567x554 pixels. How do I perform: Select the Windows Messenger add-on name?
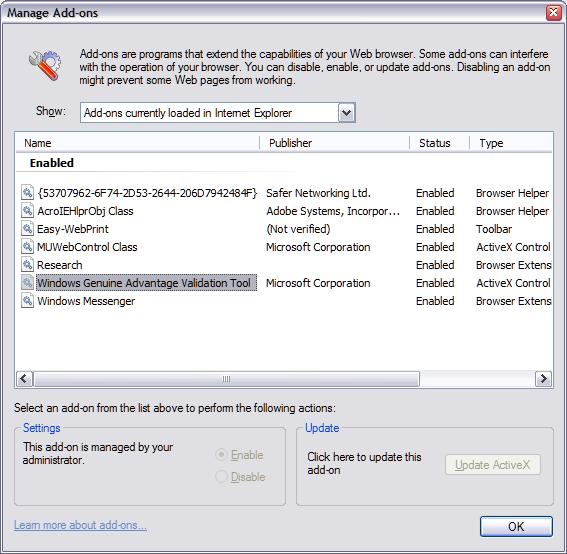86,301
